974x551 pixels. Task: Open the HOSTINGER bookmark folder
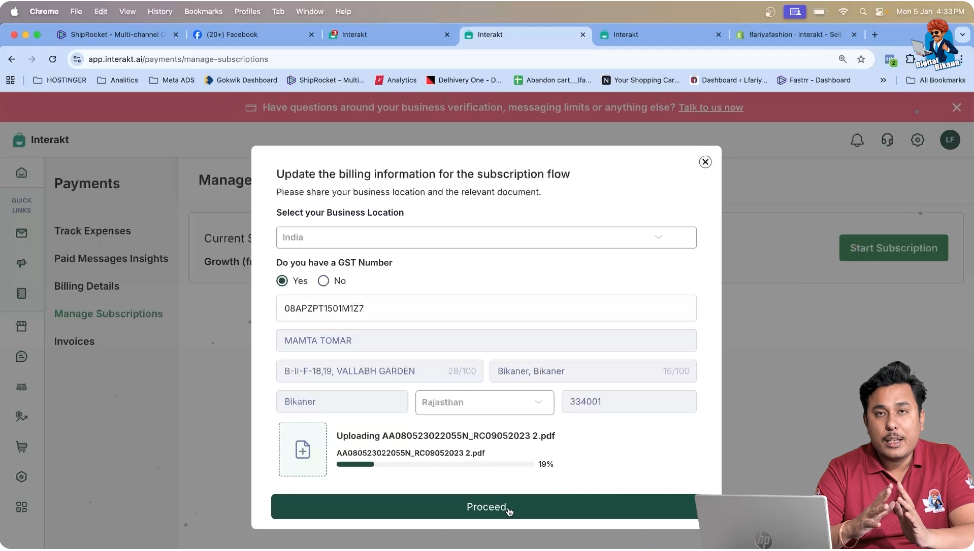60,80
